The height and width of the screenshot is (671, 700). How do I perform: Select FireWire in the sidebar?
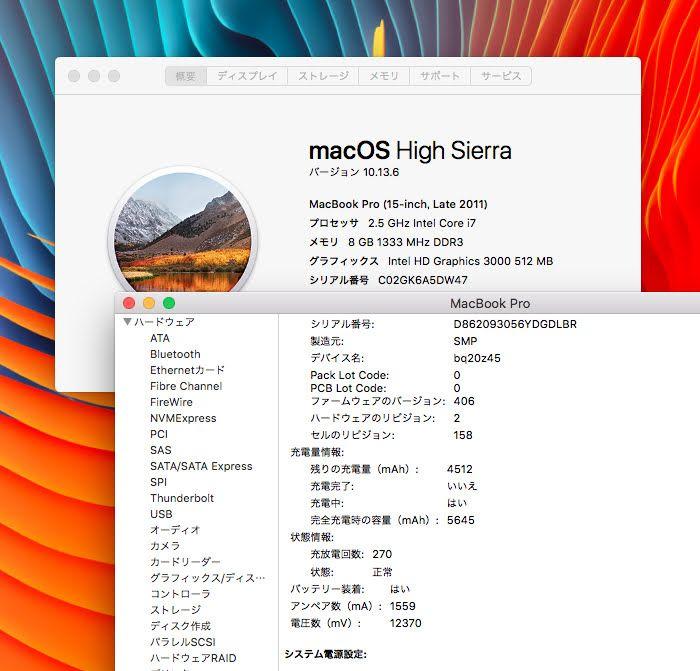pyautogui.click(x=171, y=402)
